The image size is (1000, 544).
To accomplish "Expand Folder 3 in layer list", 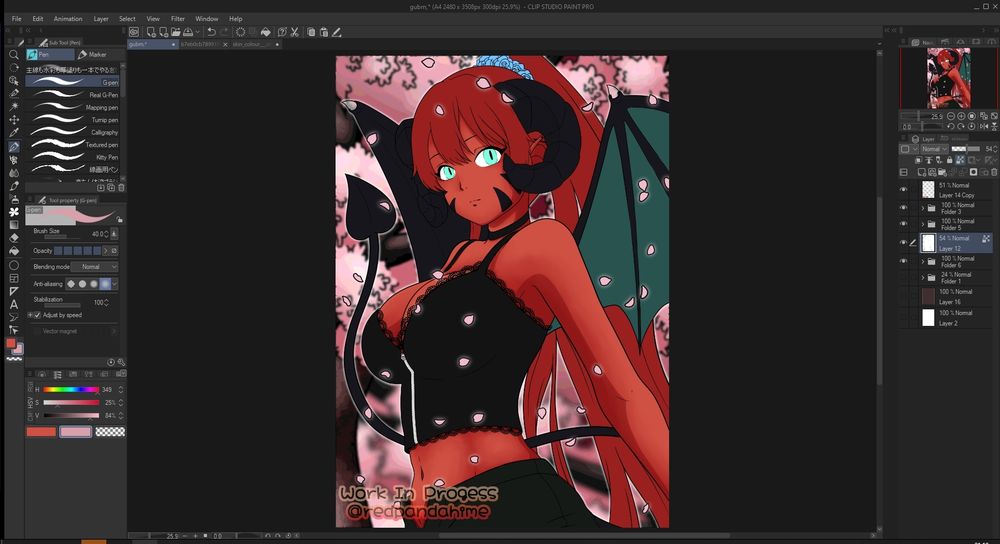I will (x=922, y=208).
